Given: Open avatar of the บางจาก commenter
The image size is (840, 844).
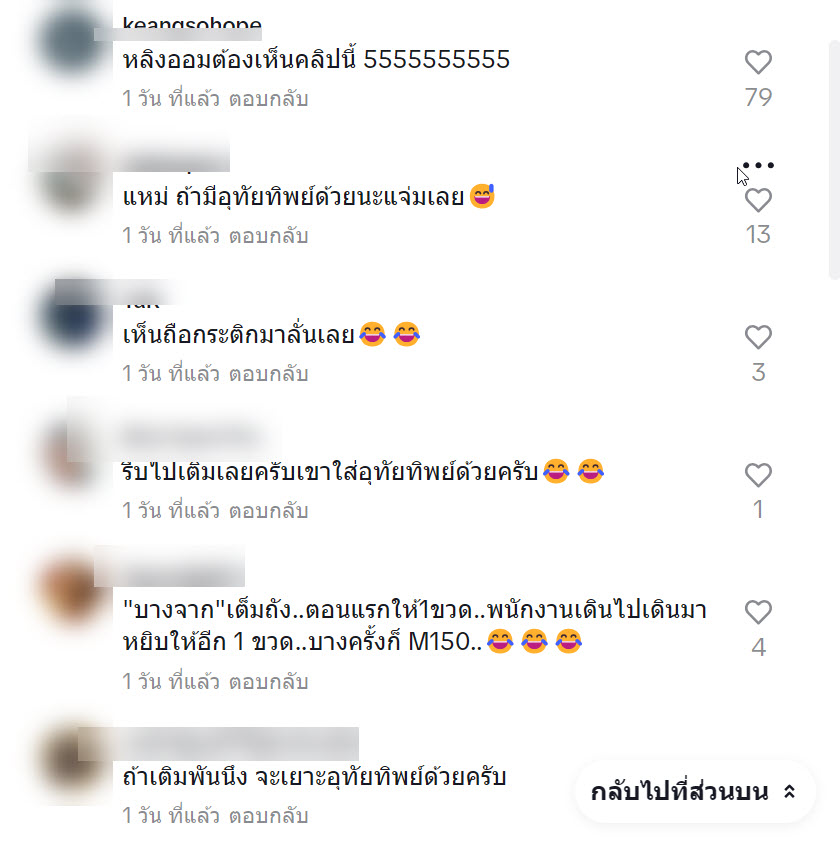Looking at the screenshot, I should click(x=71, y=590).
